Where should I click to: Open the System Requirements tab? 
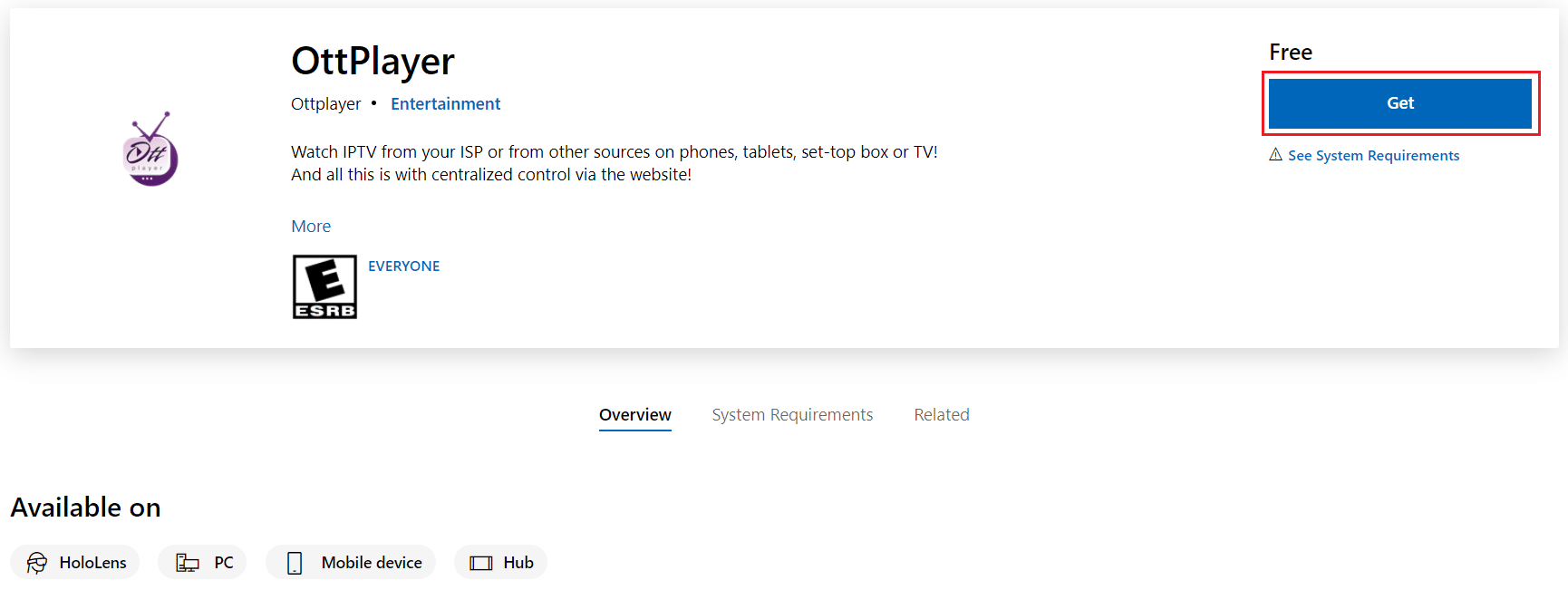(792, 414)
